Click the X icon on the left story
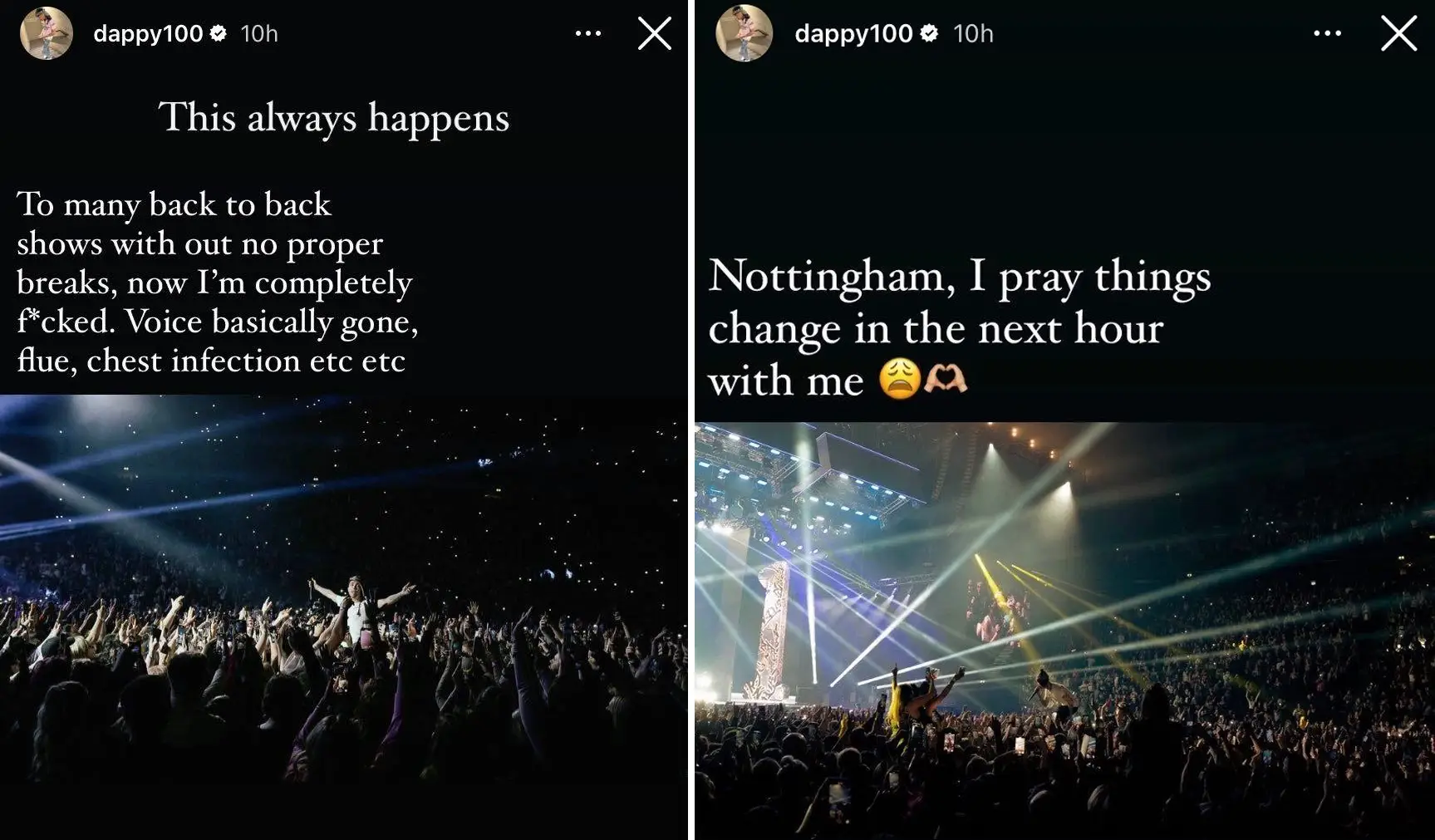Viewport: 1435px width, 840px height. [x=655, y=33]
